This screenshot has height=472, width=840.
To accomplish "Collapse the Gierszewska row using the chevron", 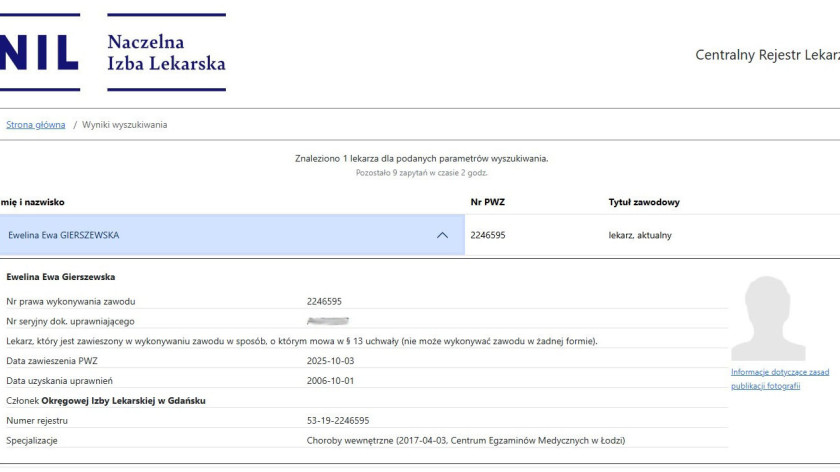I will (x=442, y=235).
